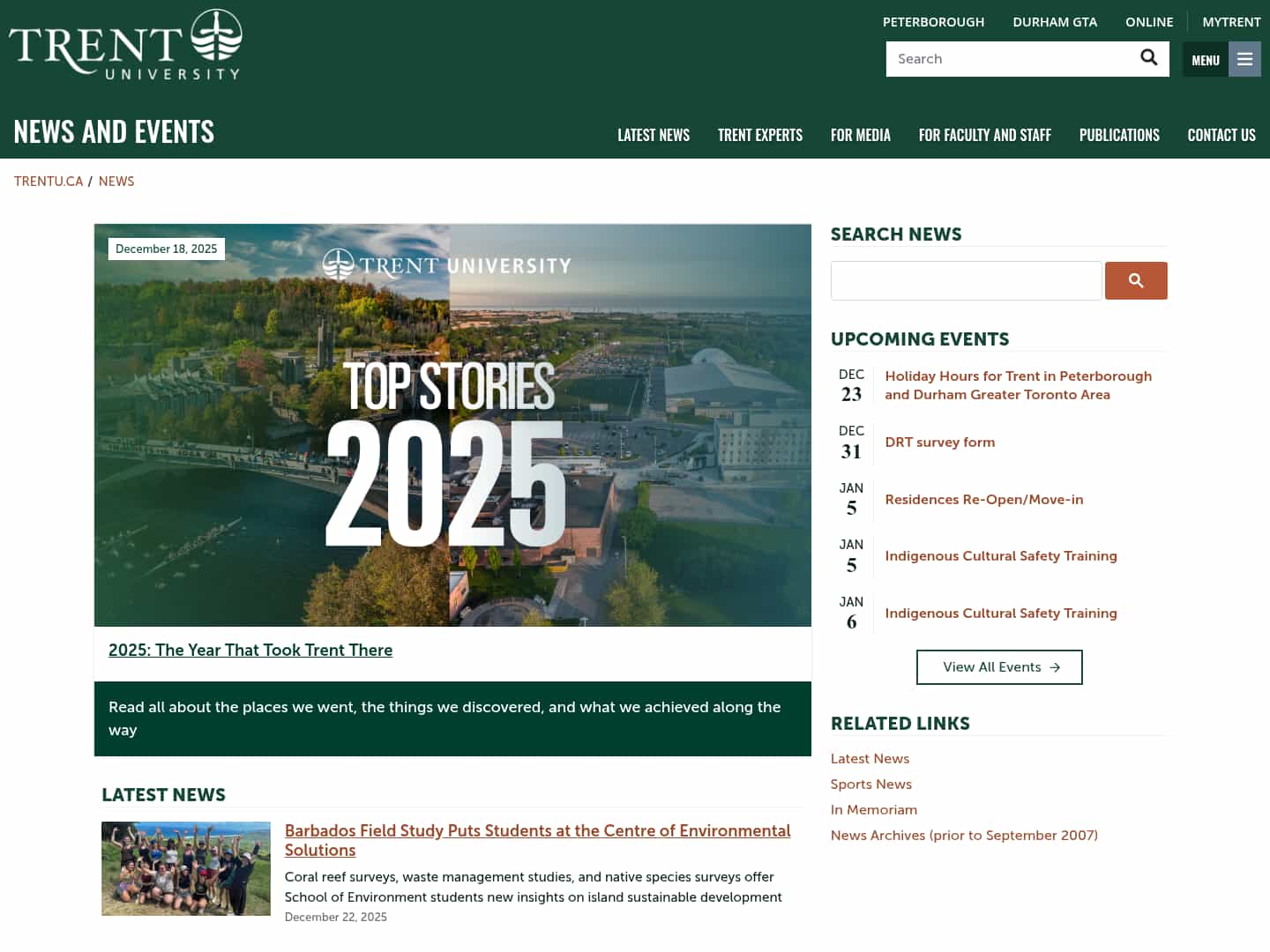Screen dimensions: 1270x952
Task: Click the View All Events button
Action: tap(999, 667)
